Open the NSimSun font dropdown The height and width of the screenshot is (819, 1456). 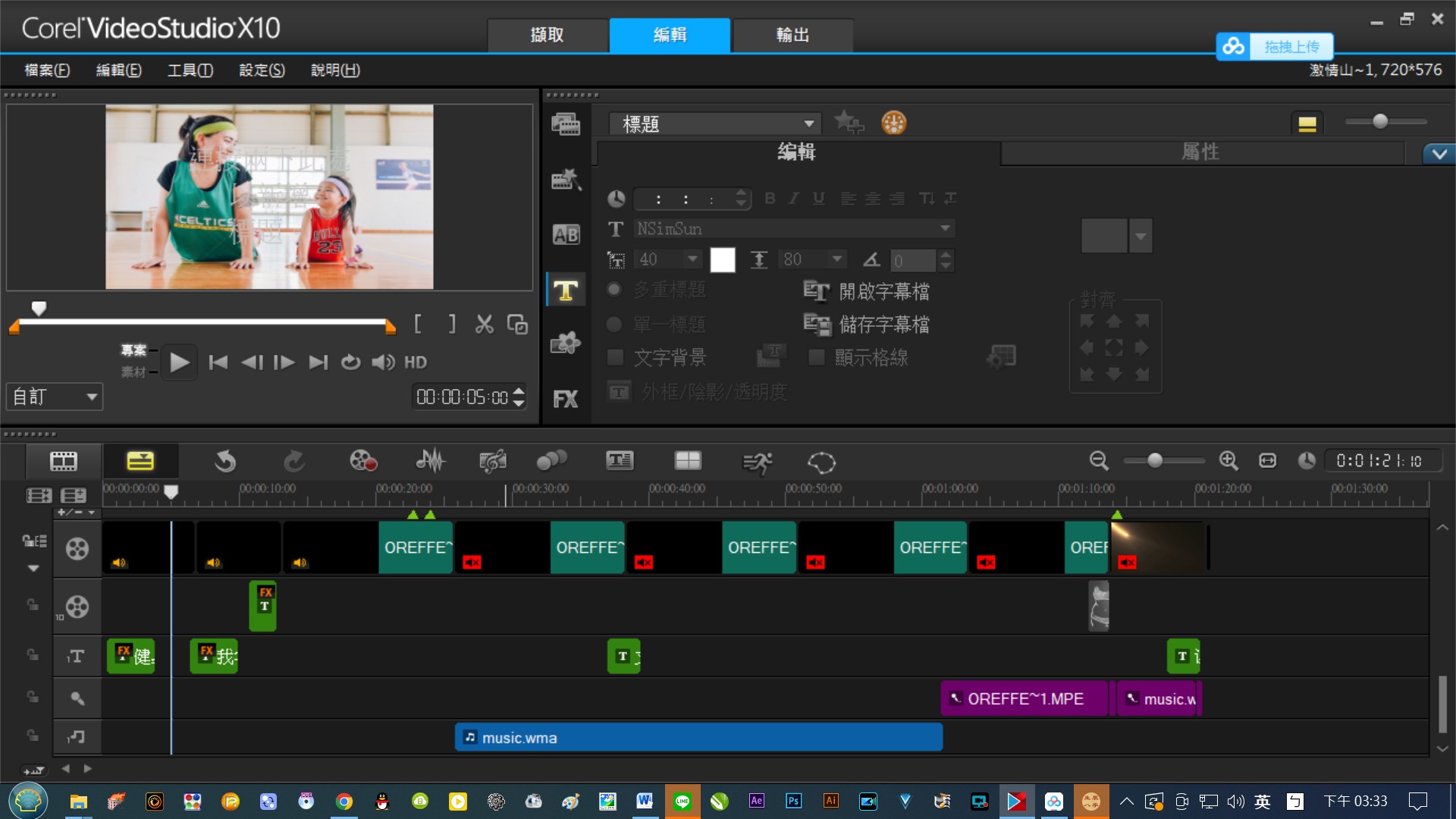[x=794, y=228]
